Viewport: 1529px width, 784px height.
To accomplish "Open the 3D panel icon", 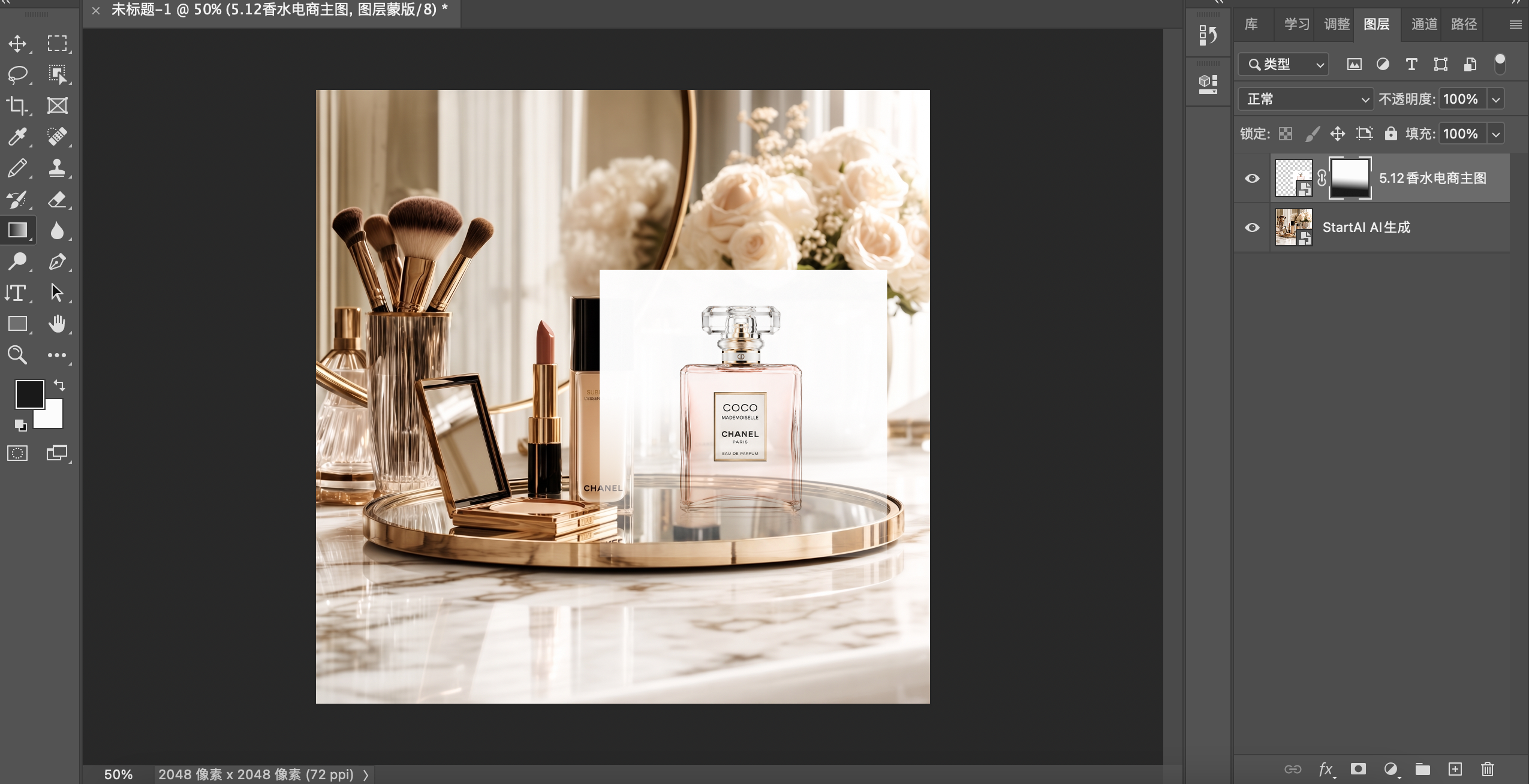I will click(x=1208, y=84).
